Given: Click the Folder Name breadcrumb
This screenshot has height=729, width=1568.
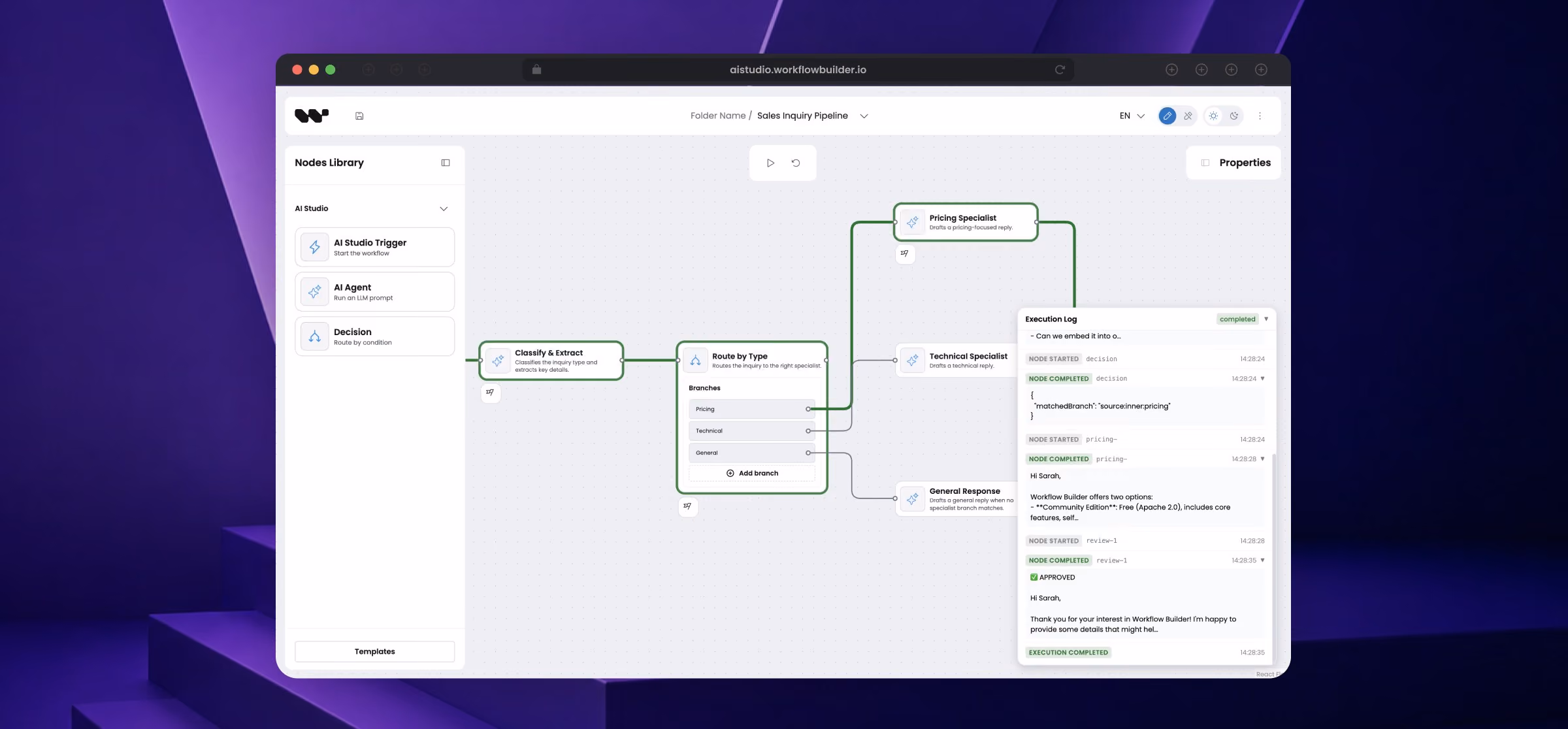Looking at the screenshot, I should 718,116.
